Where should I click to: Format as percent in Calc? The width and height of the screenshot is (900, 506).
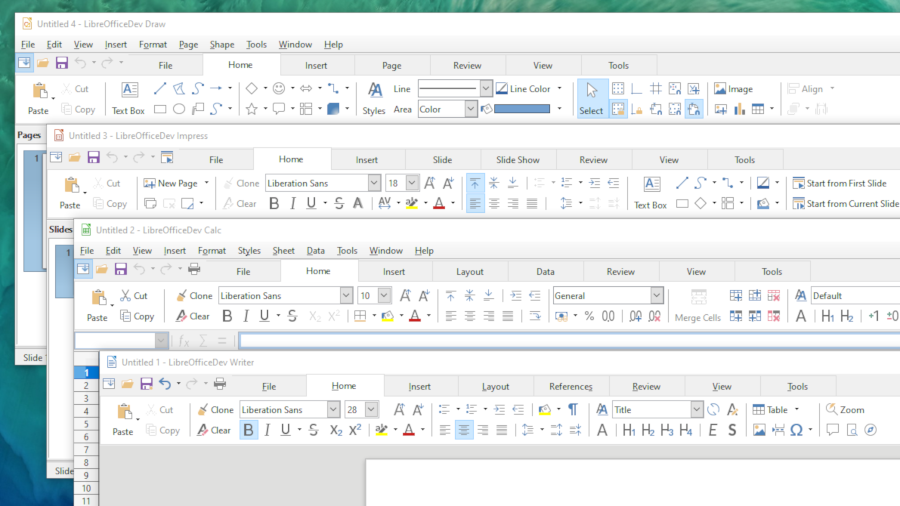click(589, 316)
